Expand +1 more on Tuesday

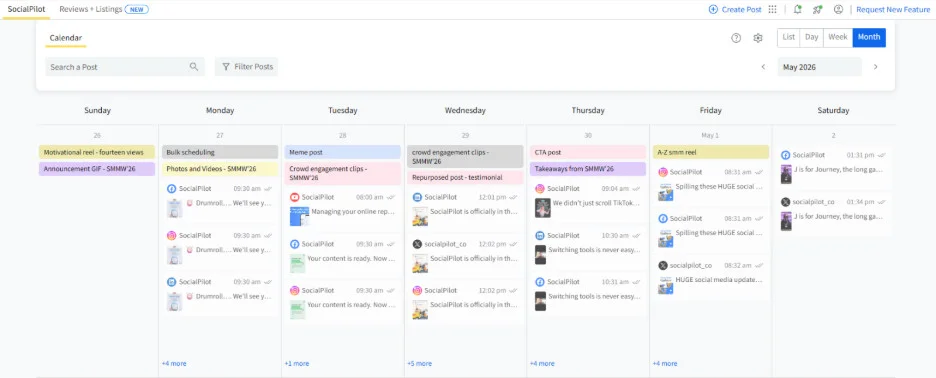tap(297, 363)
